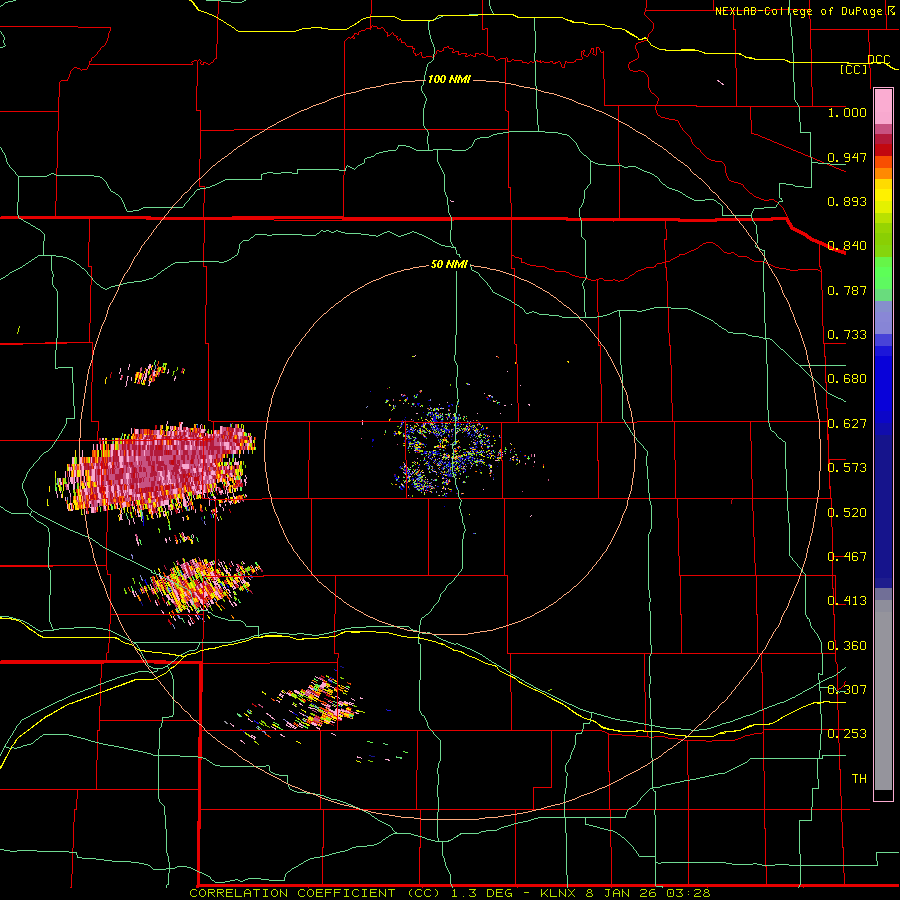Click the 1.000 color scale value

click(847, 112)
